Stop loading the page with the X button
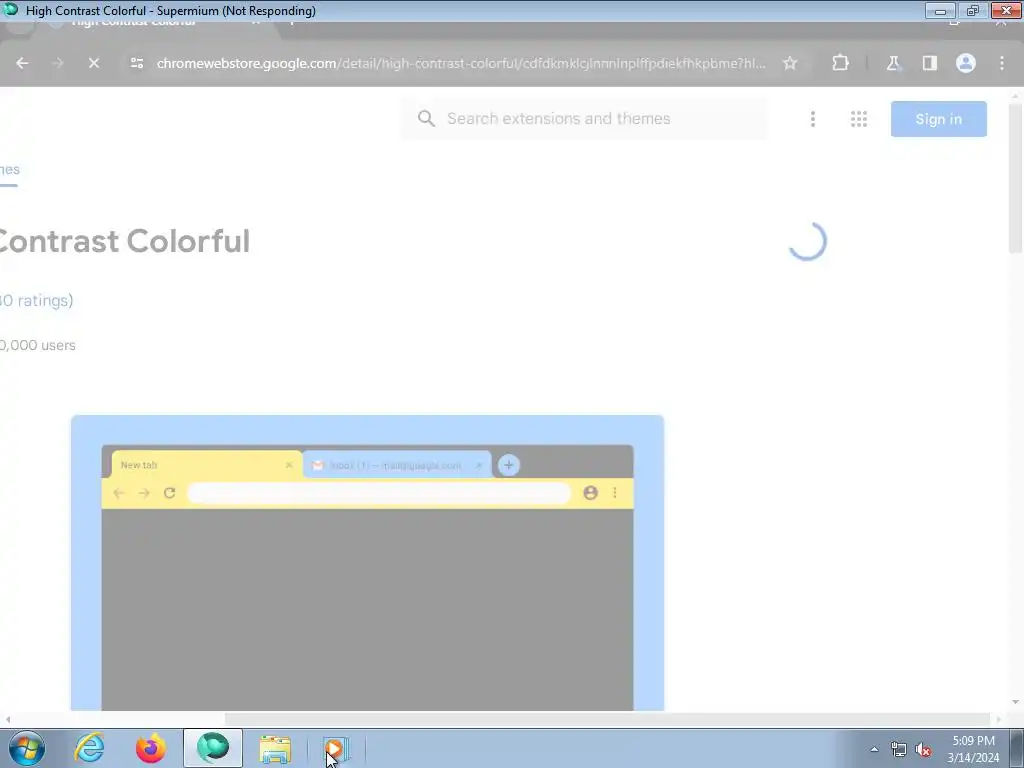Screen dimensions: 1024x768 tap(93, 63)
